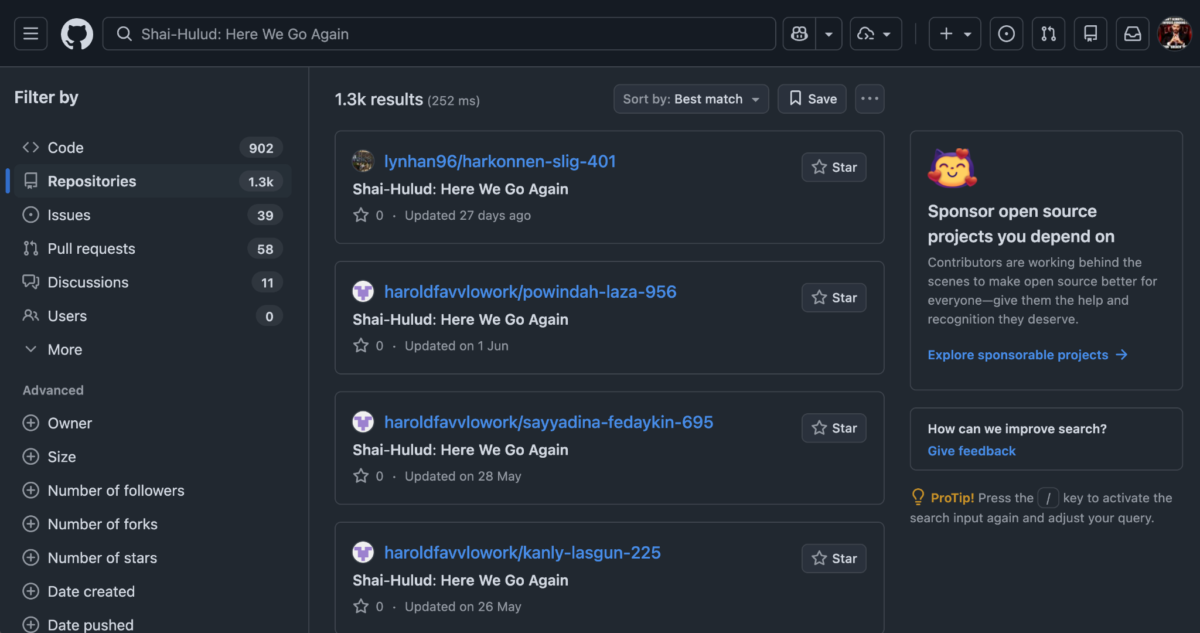Open the Sort by Best match dropdown
Screen dimensions: 1200x633
(691, 99)
